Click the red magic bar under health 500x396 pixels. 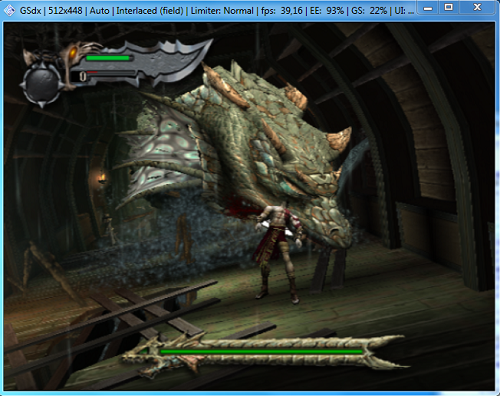tap(92, 72)
